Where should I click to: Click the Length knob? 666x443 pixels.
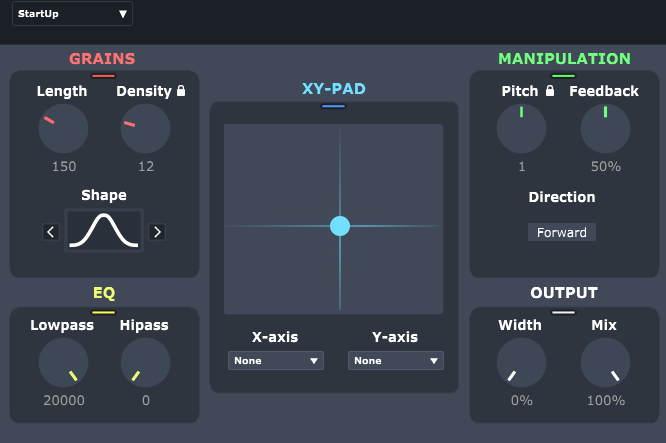tap(63, 129)
